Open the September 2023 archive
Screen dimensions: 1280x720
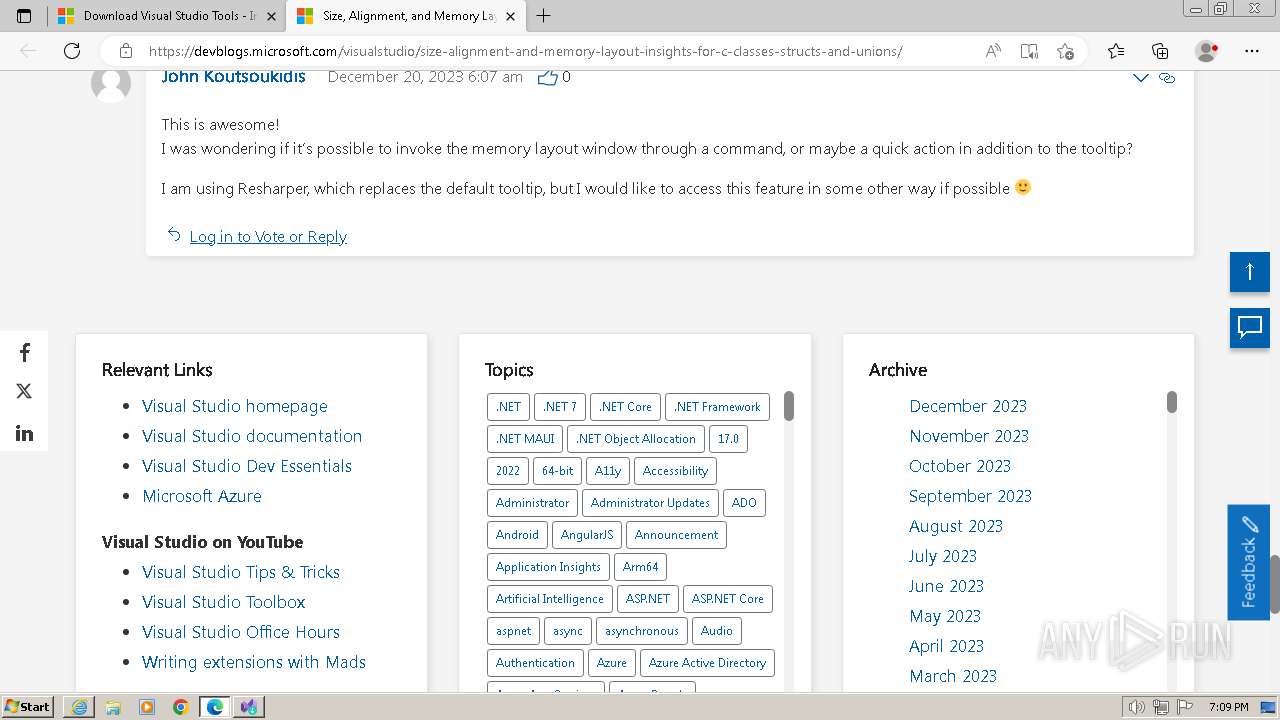[x=970, y=496]
